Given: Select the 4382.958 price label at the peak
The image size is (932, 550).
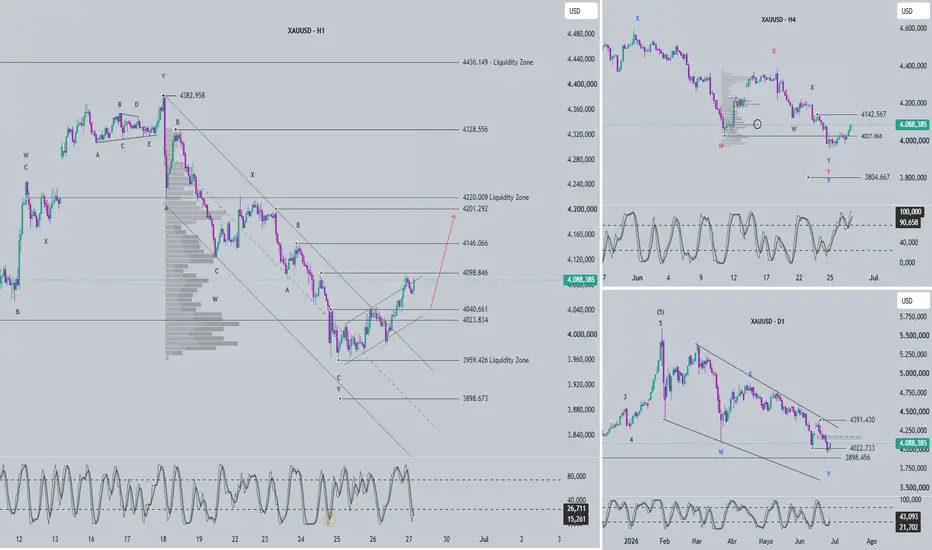Looking at the screenshot, I should [192, 95].
